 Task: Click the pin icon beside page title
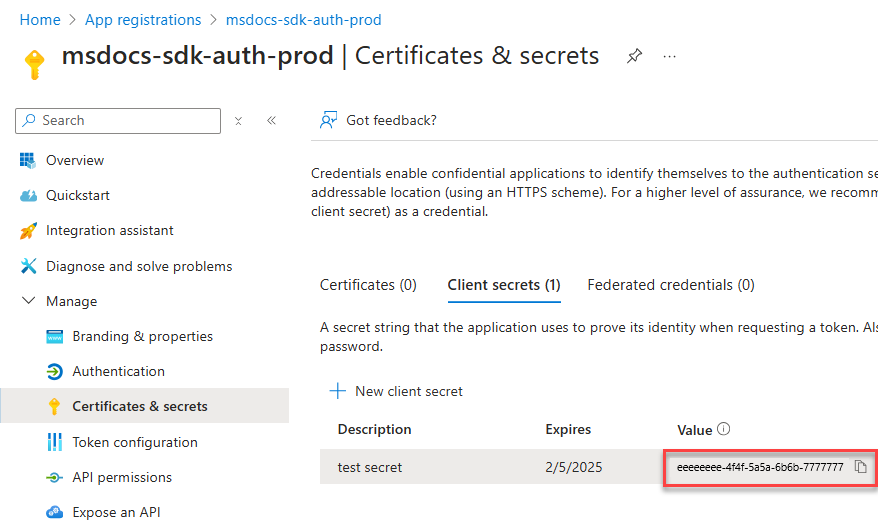point(634,56)
